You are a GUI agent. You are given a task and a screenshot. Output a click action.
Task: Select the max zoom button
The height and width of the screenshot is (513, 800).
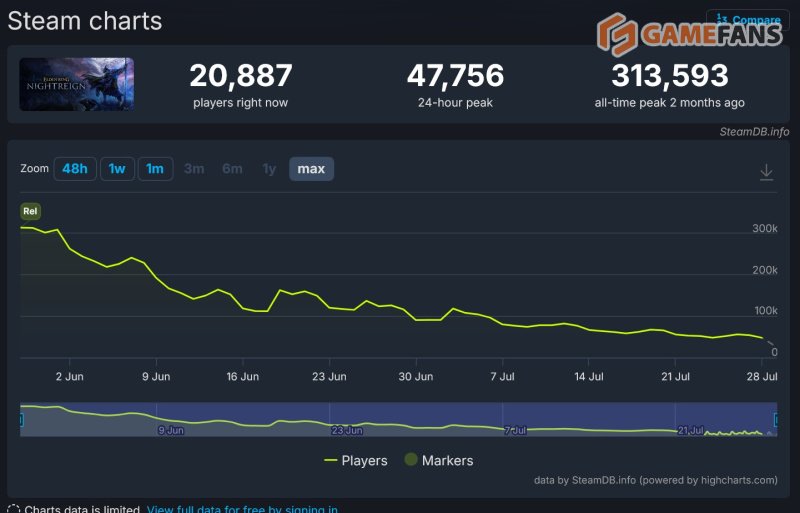coord(311,169)
